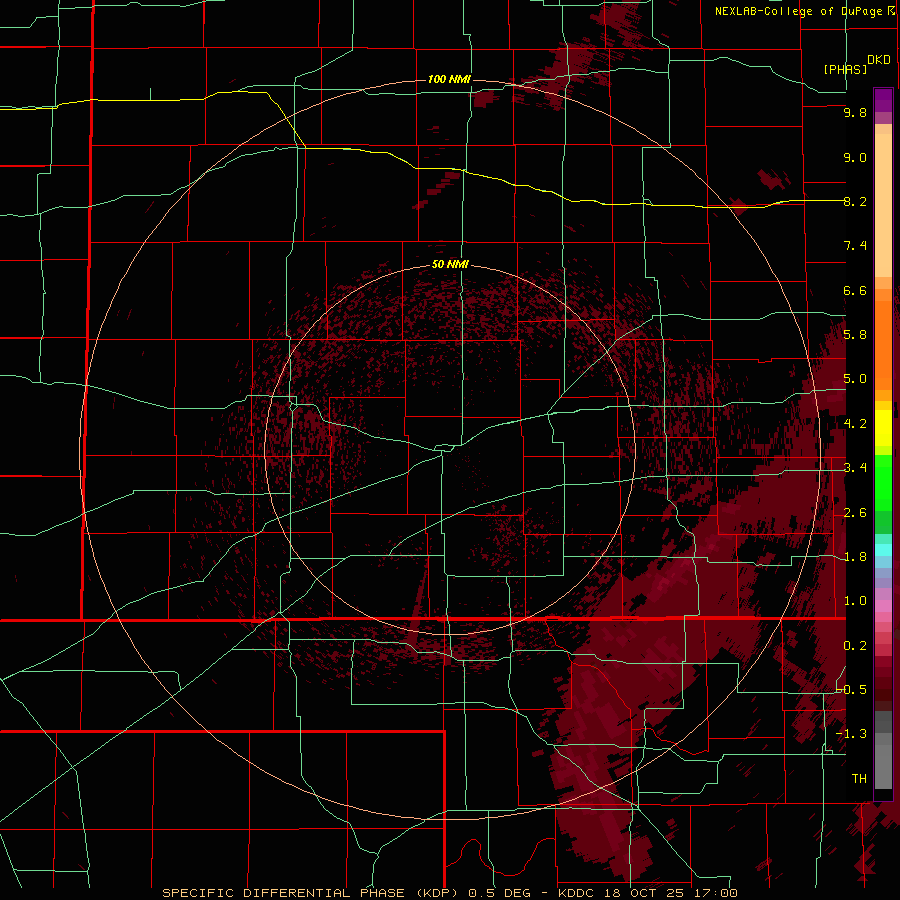Image resolution: width=900 pixels, height=900 pixels.
Task: Click the -1.3 scale value
Action: (x=852, y=734)
